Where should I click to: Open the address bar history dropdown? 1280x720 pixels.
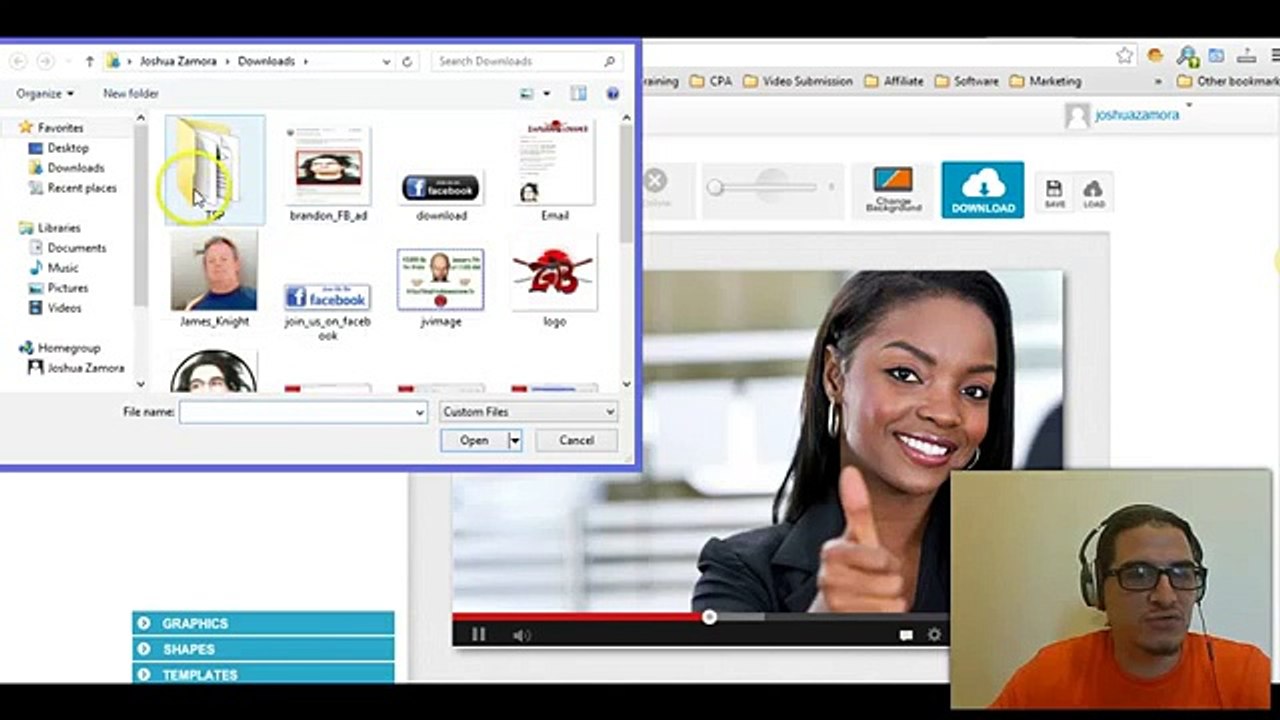(386, 61)
